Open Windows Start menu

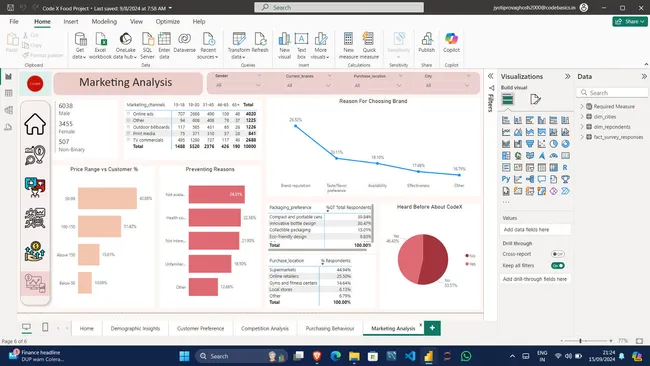click(x=184, y=356)
